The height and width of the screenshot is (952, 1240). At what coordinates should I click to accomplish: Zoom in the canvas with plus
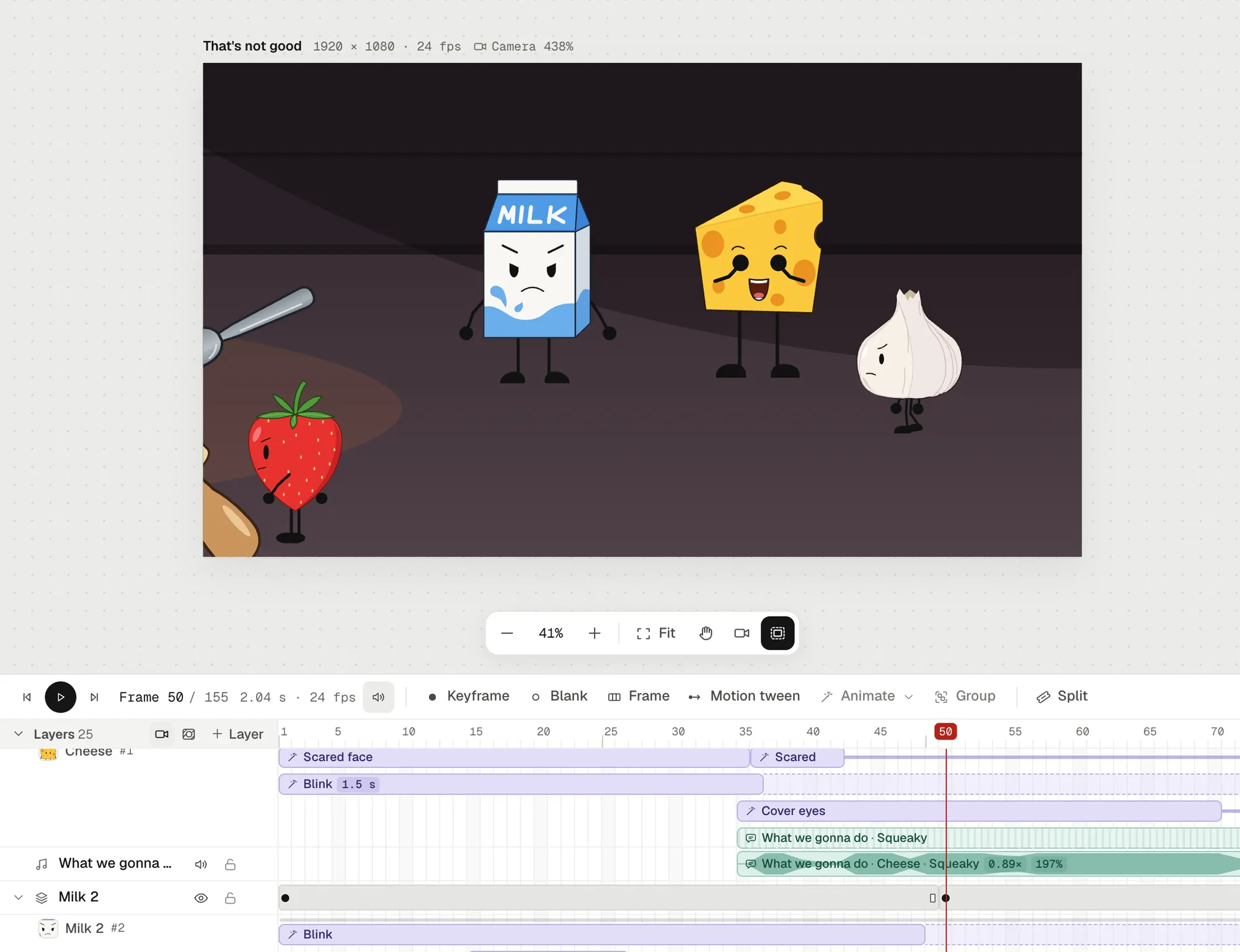(594, 633)
